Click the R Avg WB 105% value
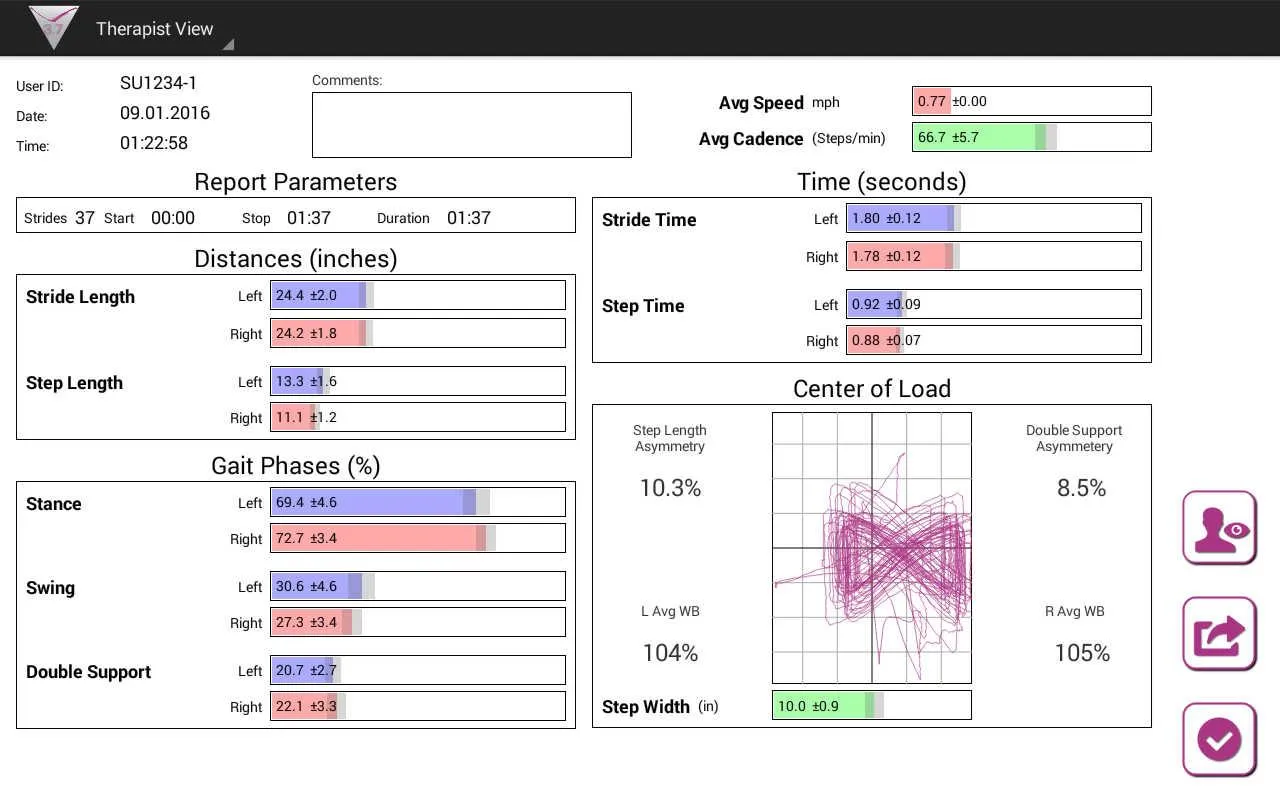Image resolution: width=1280 pixels, height=800 pixels. tap(1082, 653)
